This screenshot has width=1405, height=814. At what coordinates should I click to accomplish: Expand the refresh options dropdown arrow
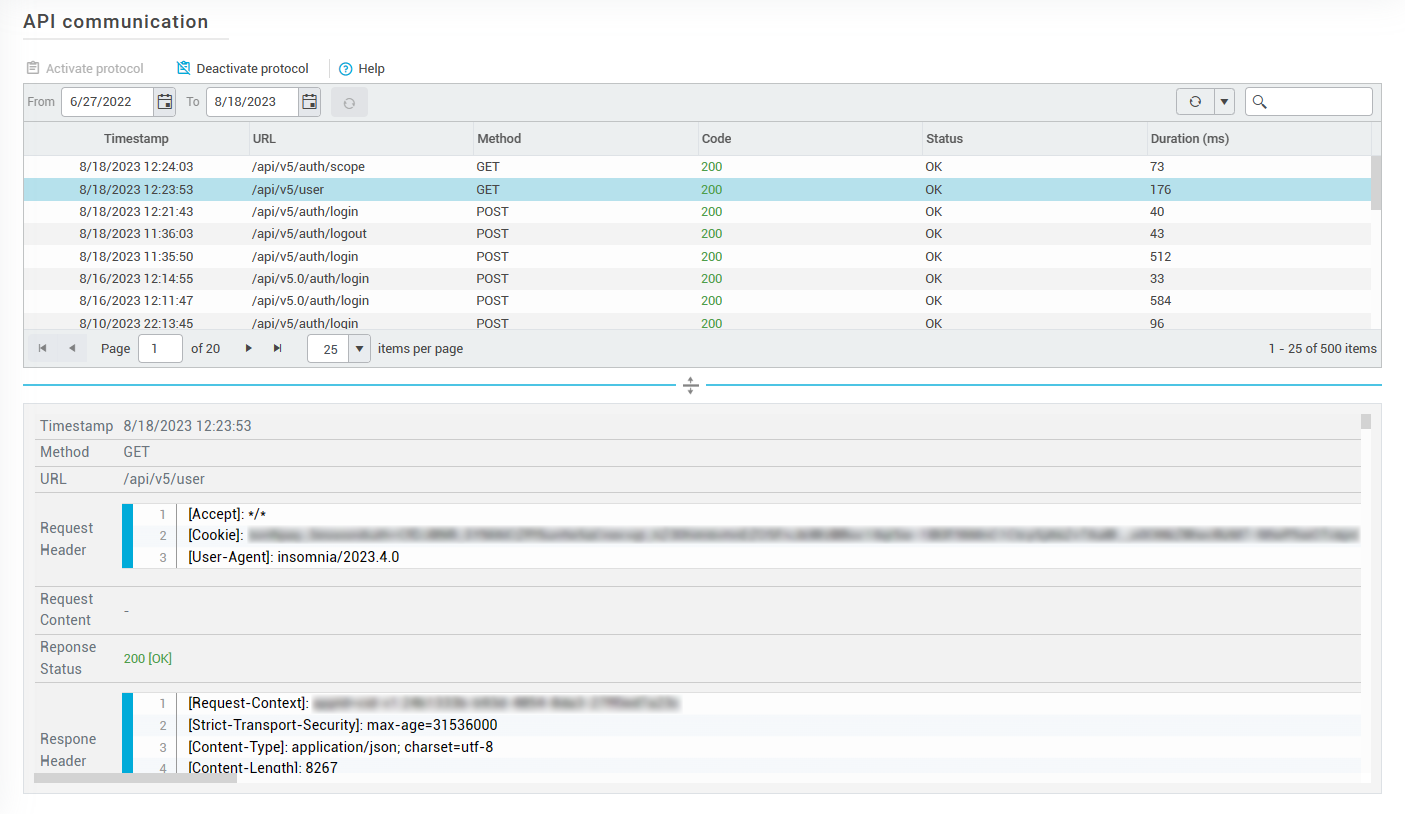1225,102
